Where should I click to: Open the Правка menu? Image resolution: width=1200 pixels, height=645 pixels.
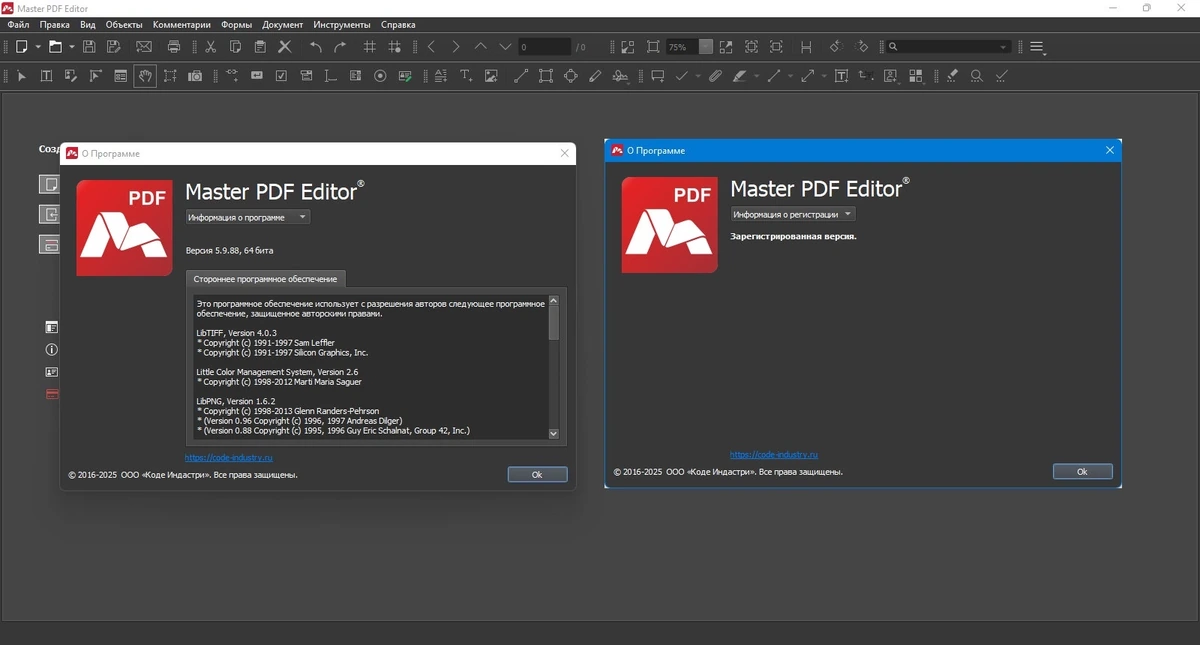55,24
